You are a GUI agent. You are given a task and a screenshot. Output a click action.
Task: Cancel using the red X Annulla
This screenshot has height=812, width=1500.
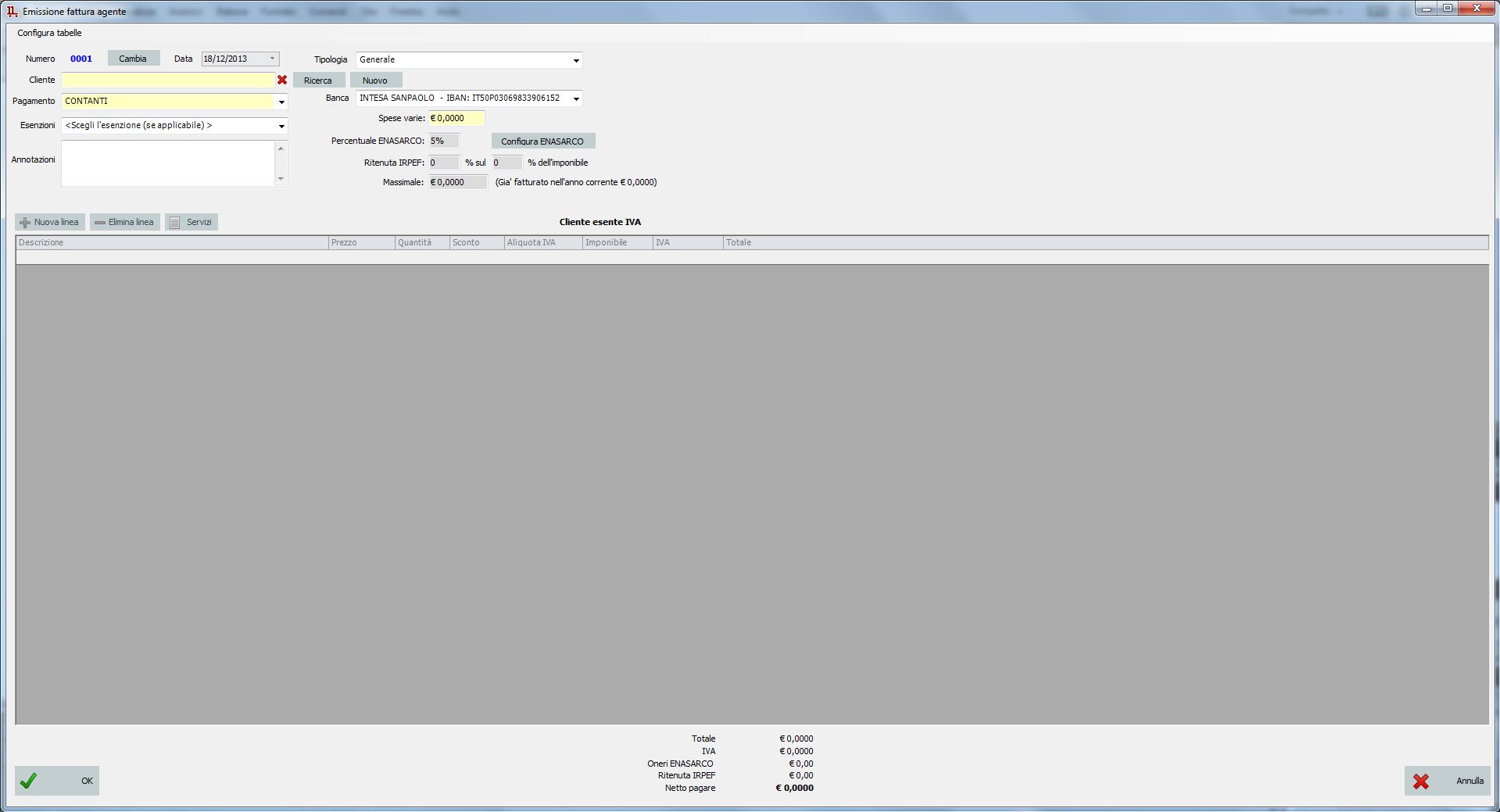coord(1421,781)
